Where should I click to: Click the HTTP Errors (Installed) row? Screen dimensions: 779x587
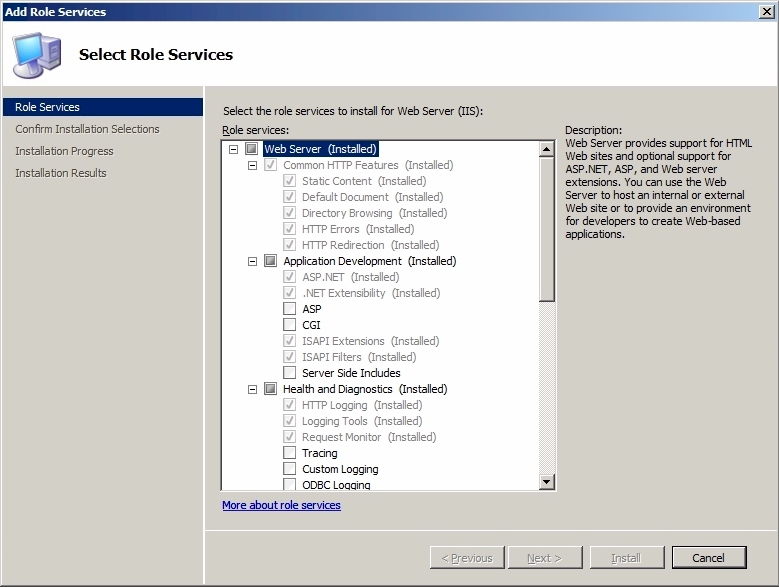(358, 229)
